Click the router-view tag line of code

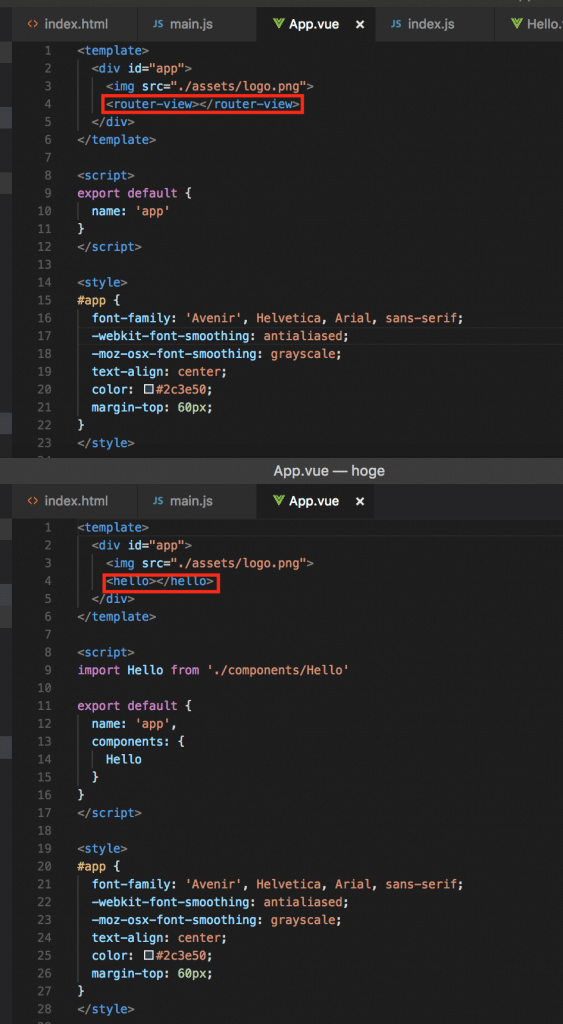click(x=203, y=104)
